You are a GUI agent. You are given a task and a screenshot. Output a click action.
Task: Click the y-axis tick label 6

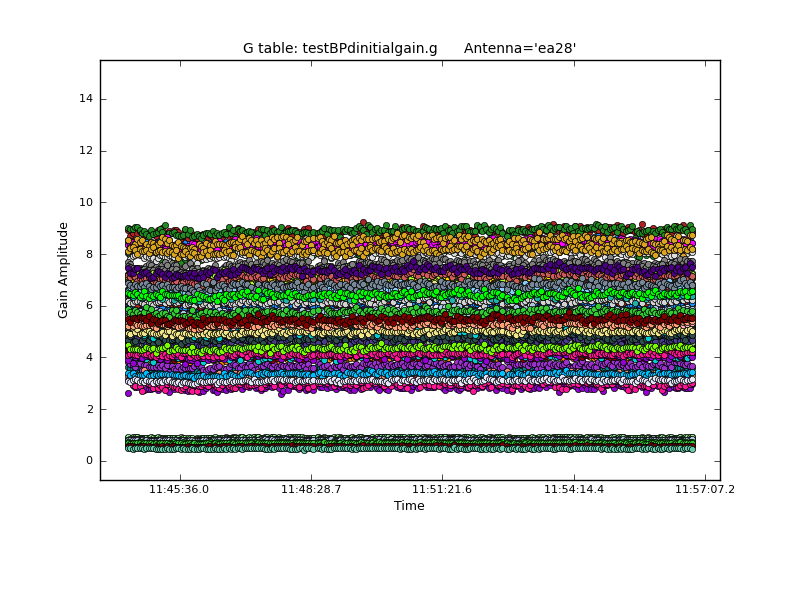89,306
